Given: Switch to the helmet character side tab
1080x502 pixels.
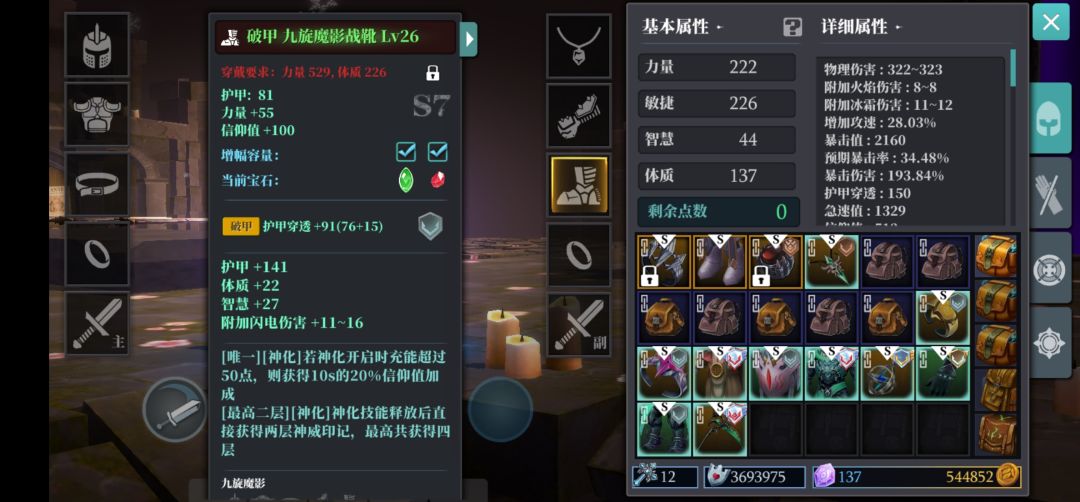Looking at the screenshot, I should 1050,118.
